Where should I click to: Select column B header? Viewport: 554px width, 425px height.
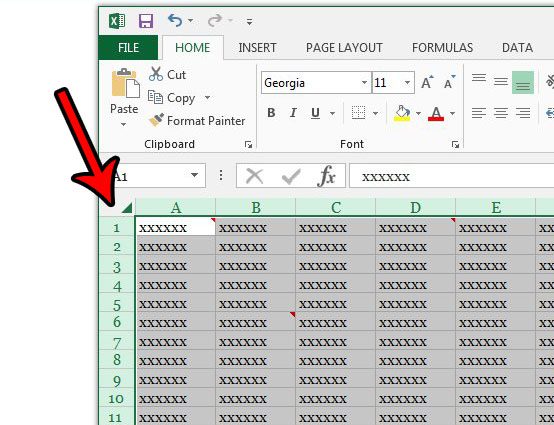(255, 207)
